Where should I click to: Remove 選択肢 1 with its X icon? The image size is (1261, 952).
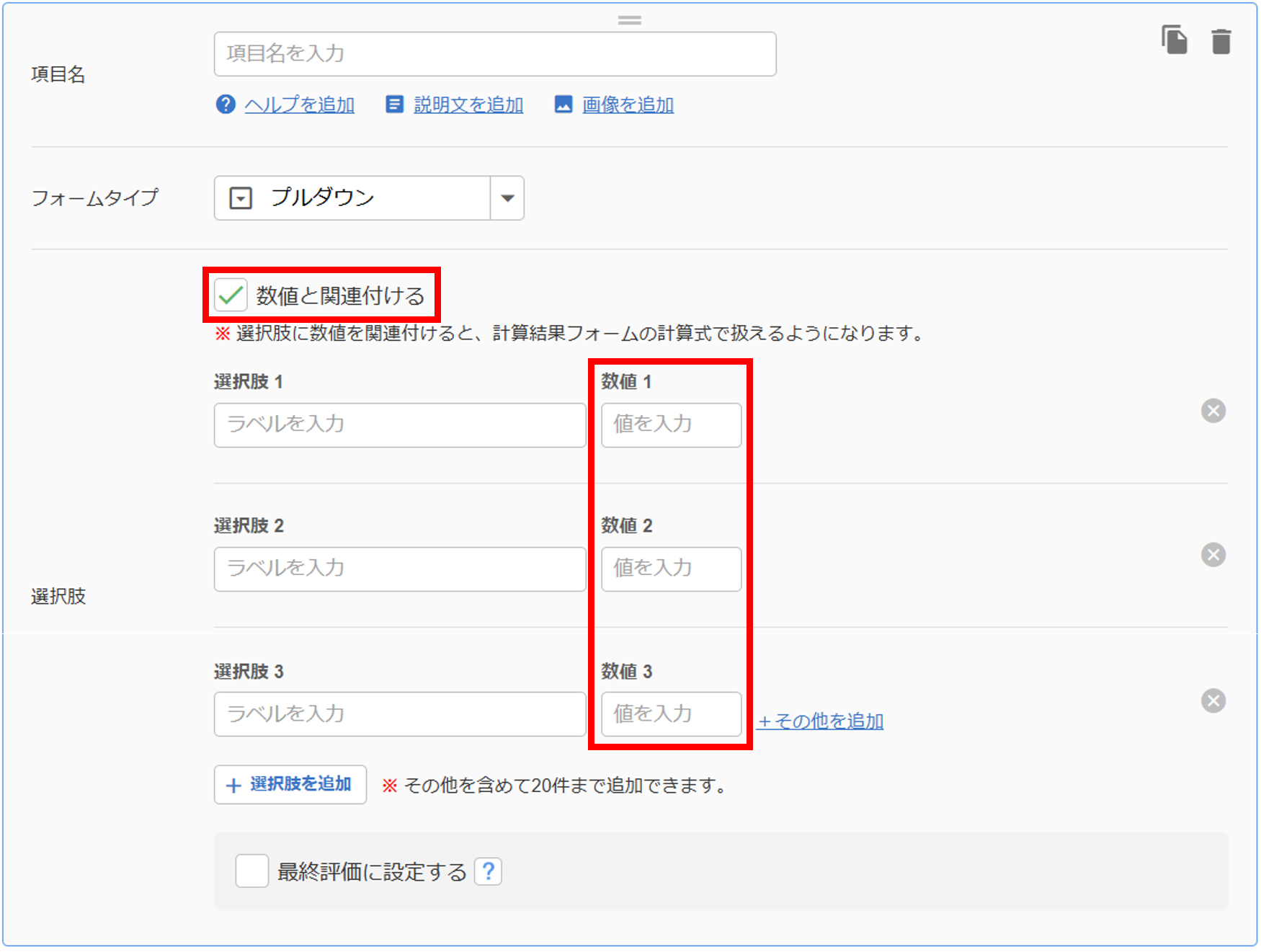pyautogui.click(x=1213, y=411)
